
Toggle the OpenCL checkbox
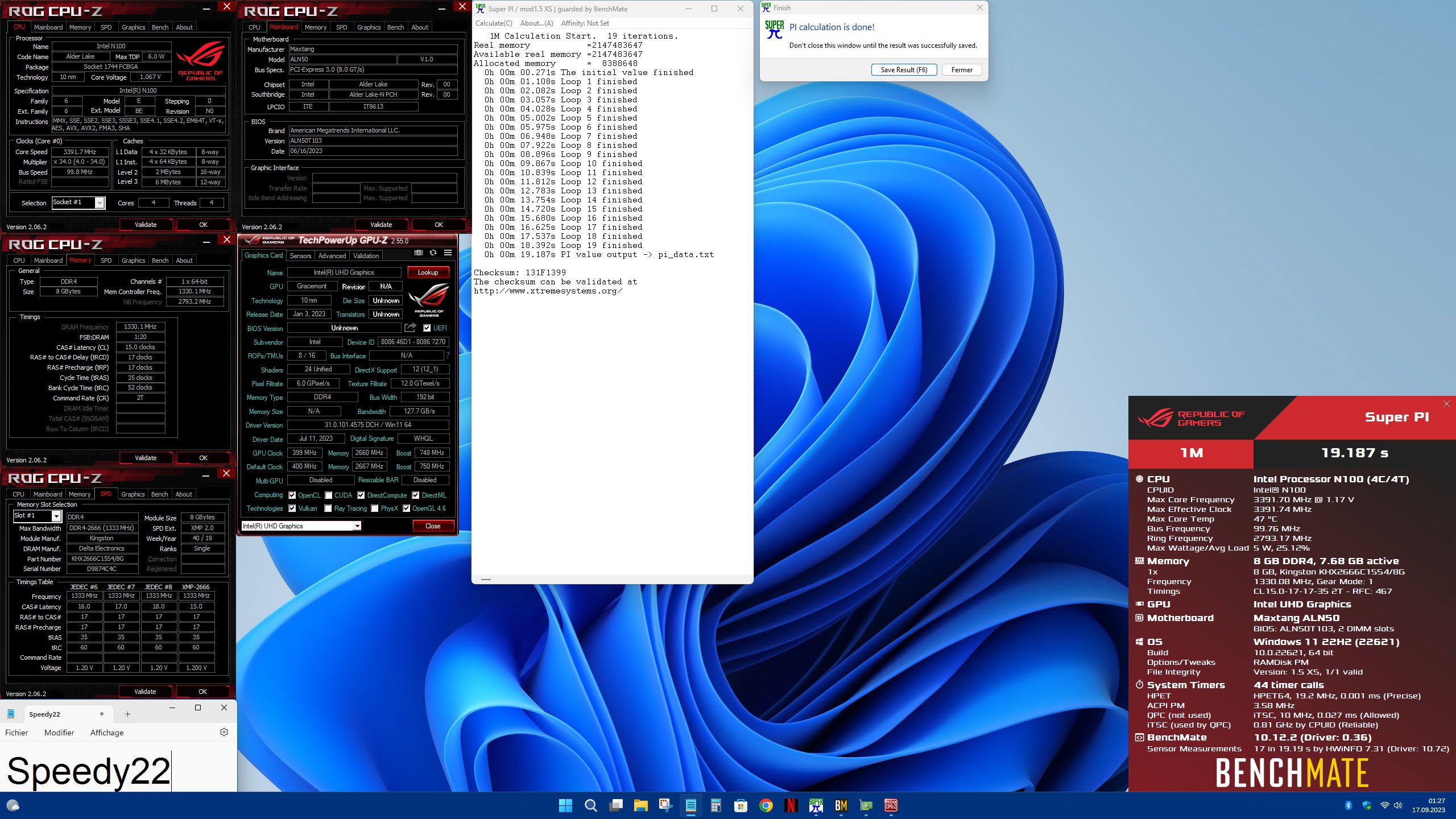[x=292, y=495]
